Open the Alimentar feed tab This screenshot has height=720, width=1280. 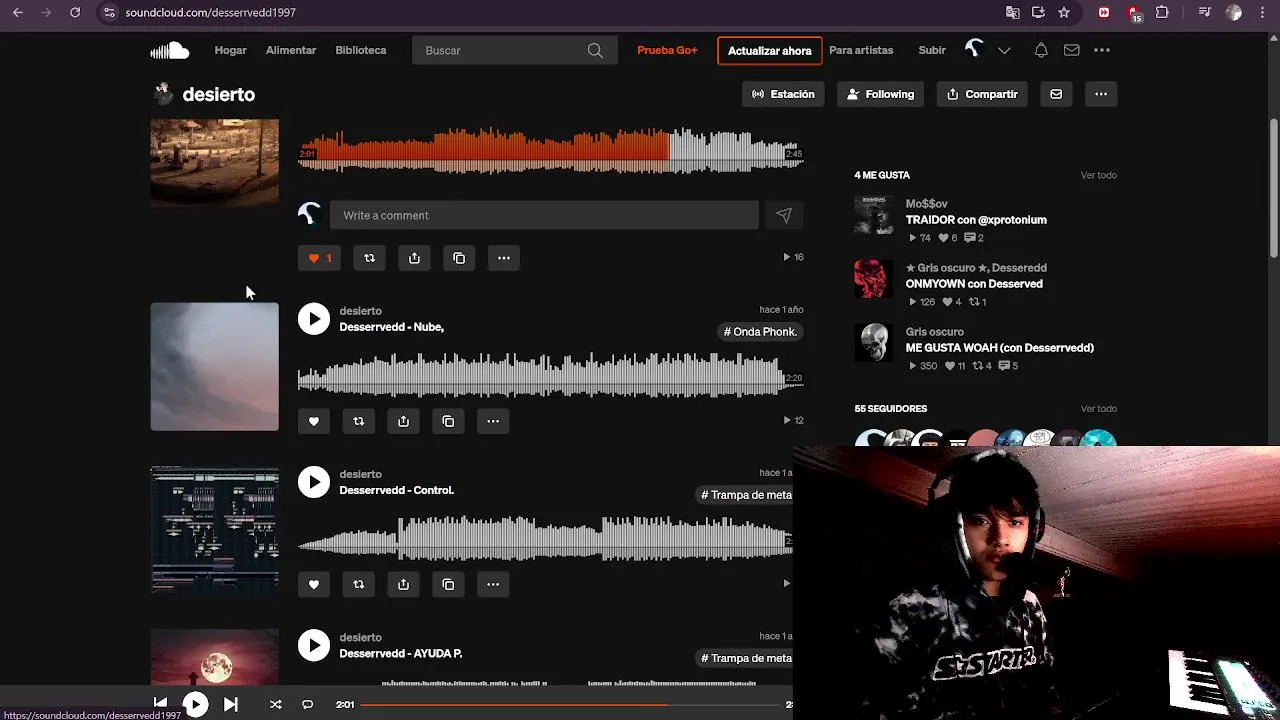tap(291, 50)
